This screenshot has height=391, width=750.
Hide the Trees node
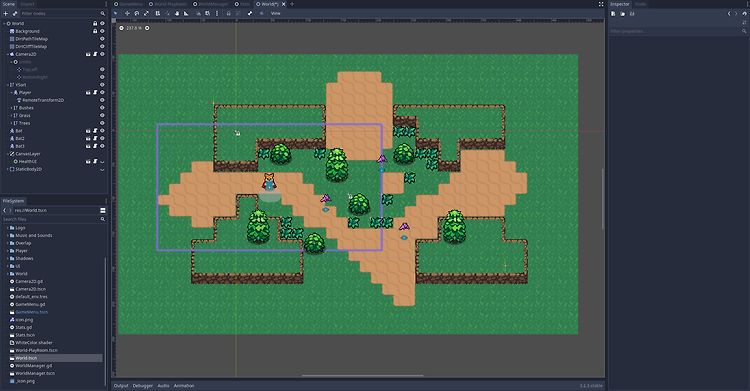coord(102,123)
